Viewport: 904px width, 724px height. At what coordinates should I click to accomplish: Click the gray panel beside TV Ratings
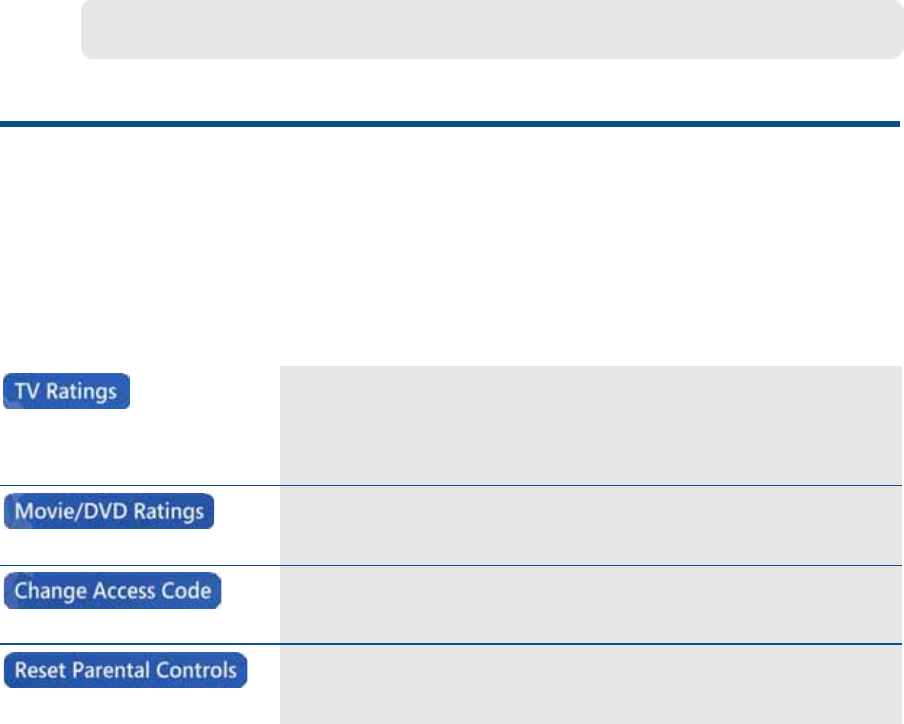(590, 425)
